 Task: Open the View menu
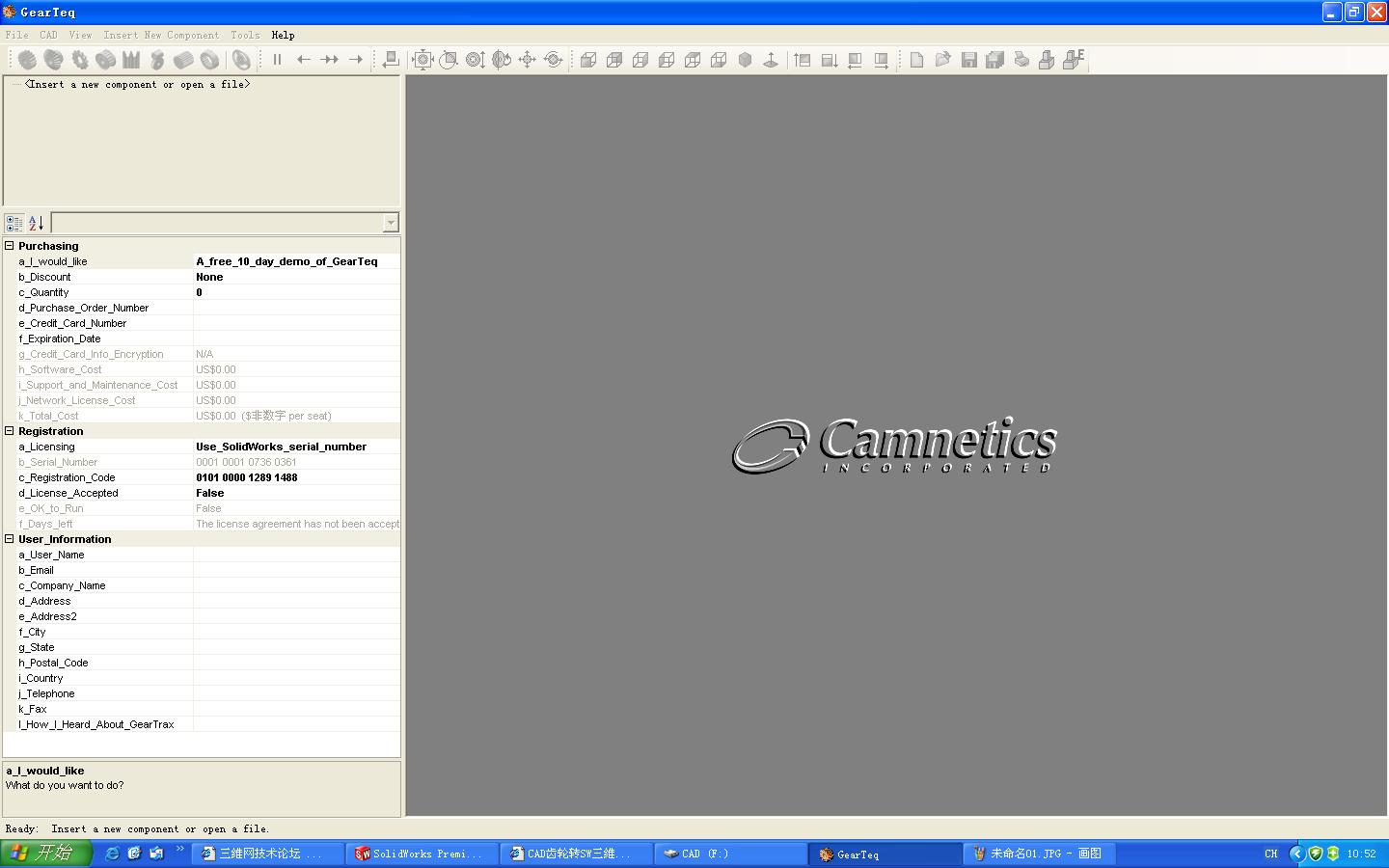(81, 35)
